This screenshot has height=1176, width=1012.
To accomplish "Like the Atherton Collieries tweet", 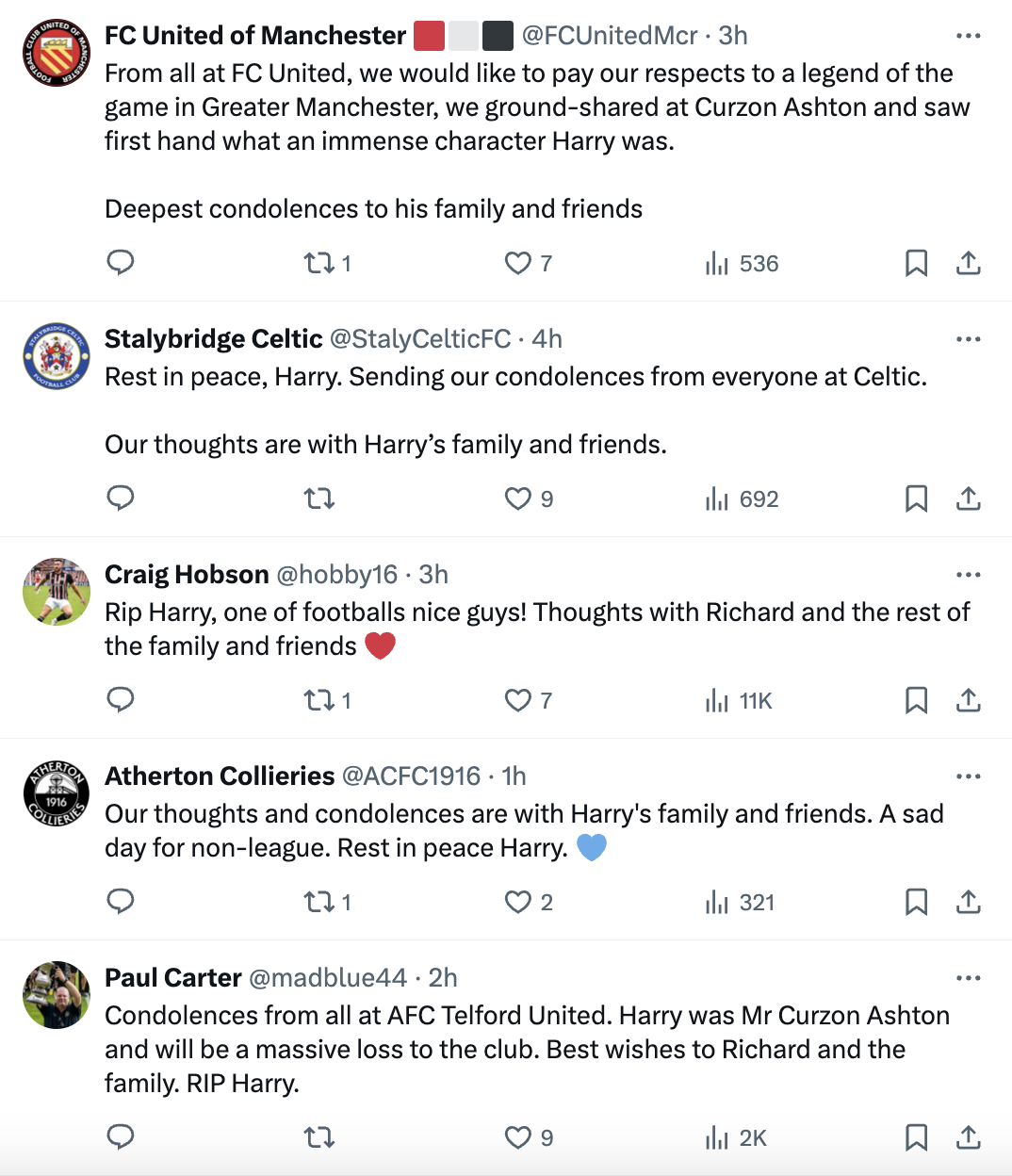I will [x=518, y=902].
